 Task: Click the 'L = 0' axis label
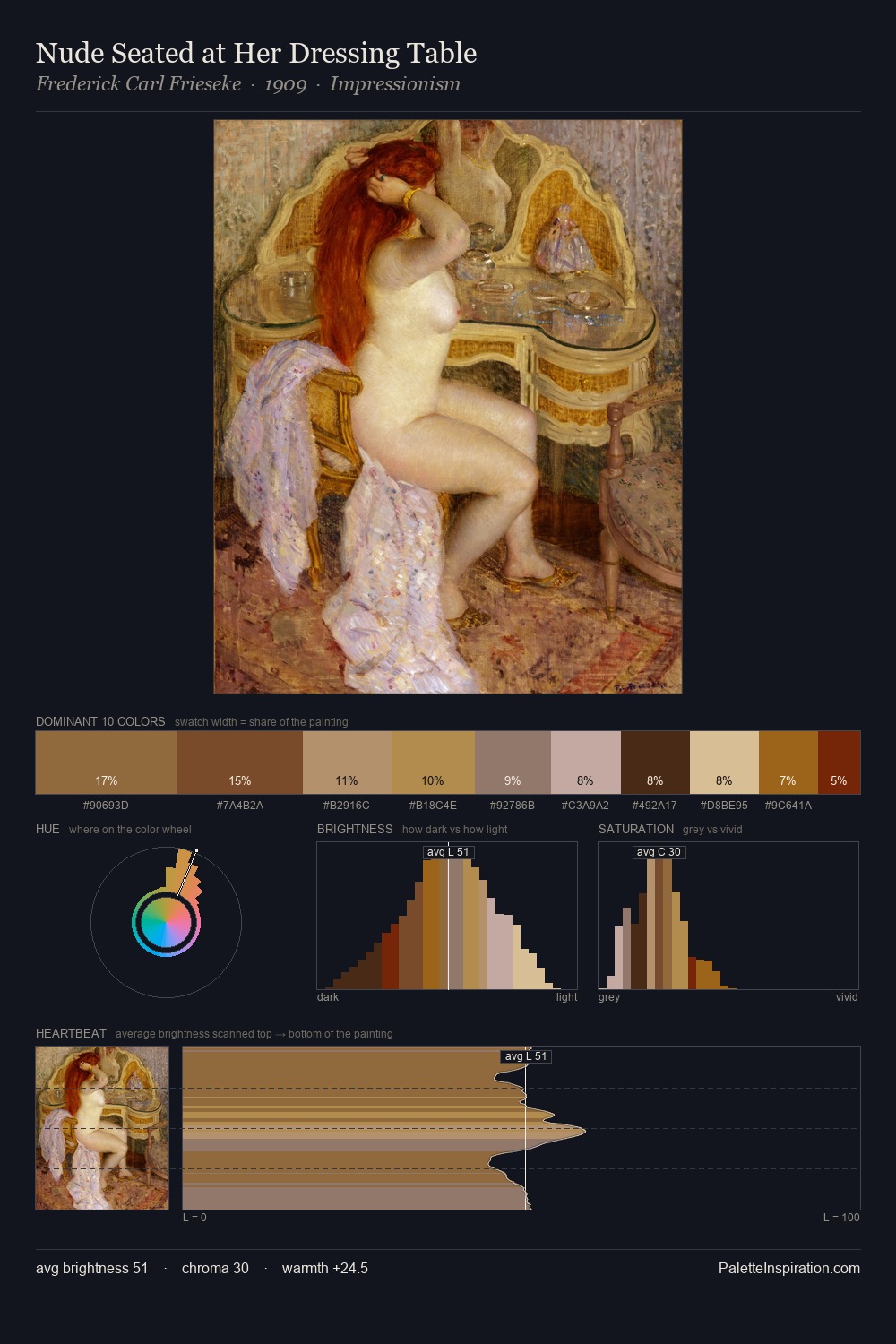pyautogui.click(x=194, y=1218)
